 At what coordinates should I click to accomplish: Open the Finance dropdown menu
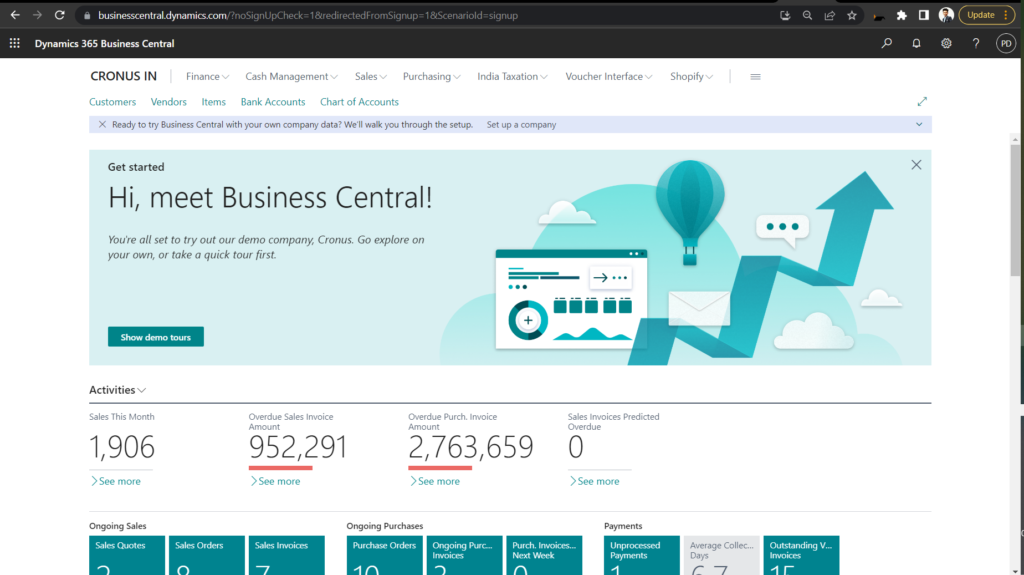(207, 76)
